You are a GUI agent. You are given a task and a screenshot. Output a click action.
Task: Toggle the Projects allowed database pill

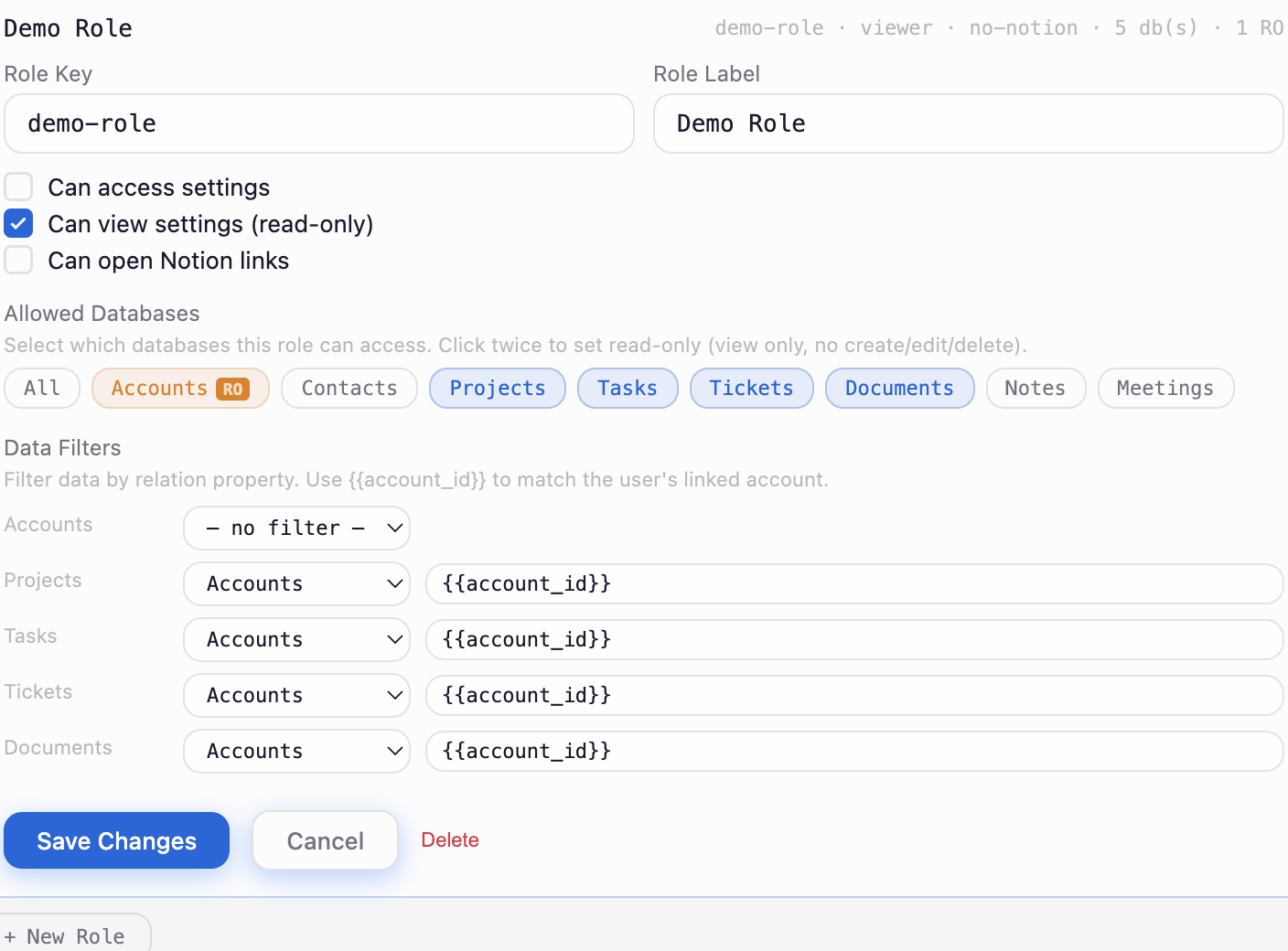click(x=497, y=388)
